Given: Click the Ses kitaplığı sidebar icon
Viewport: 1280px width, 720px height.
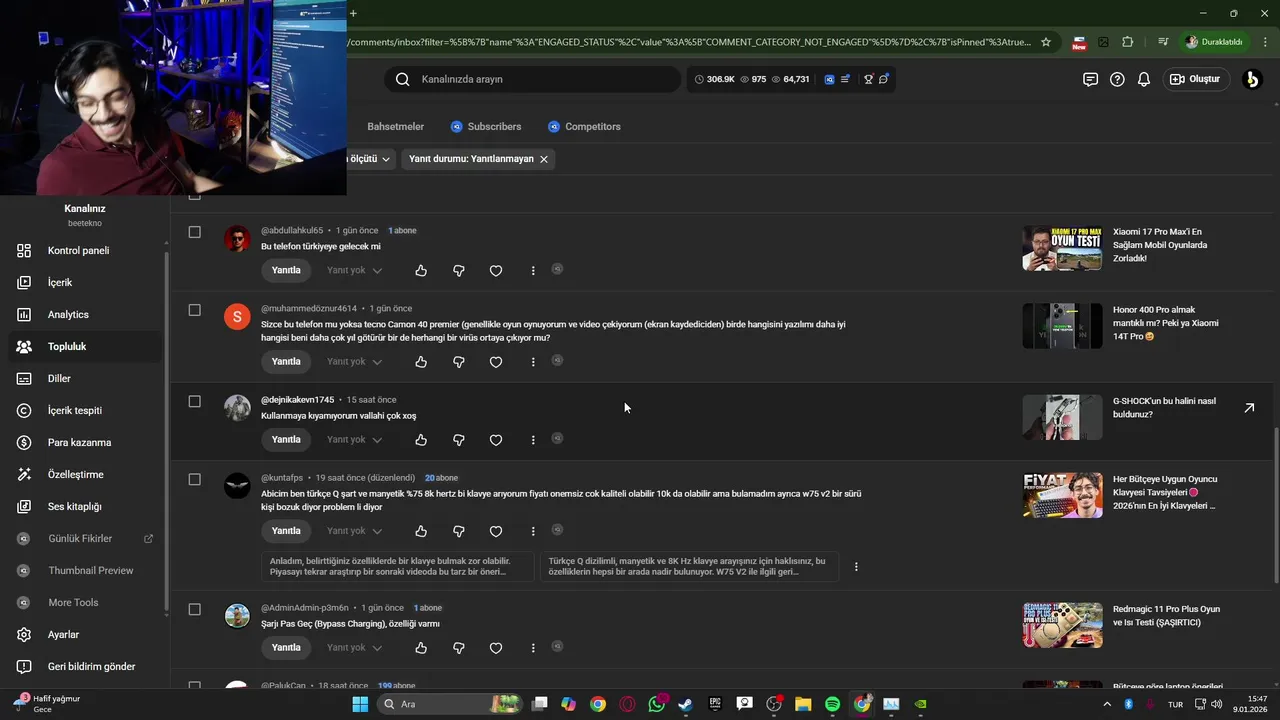Looking at the screenshot, I should coord(24,507).
